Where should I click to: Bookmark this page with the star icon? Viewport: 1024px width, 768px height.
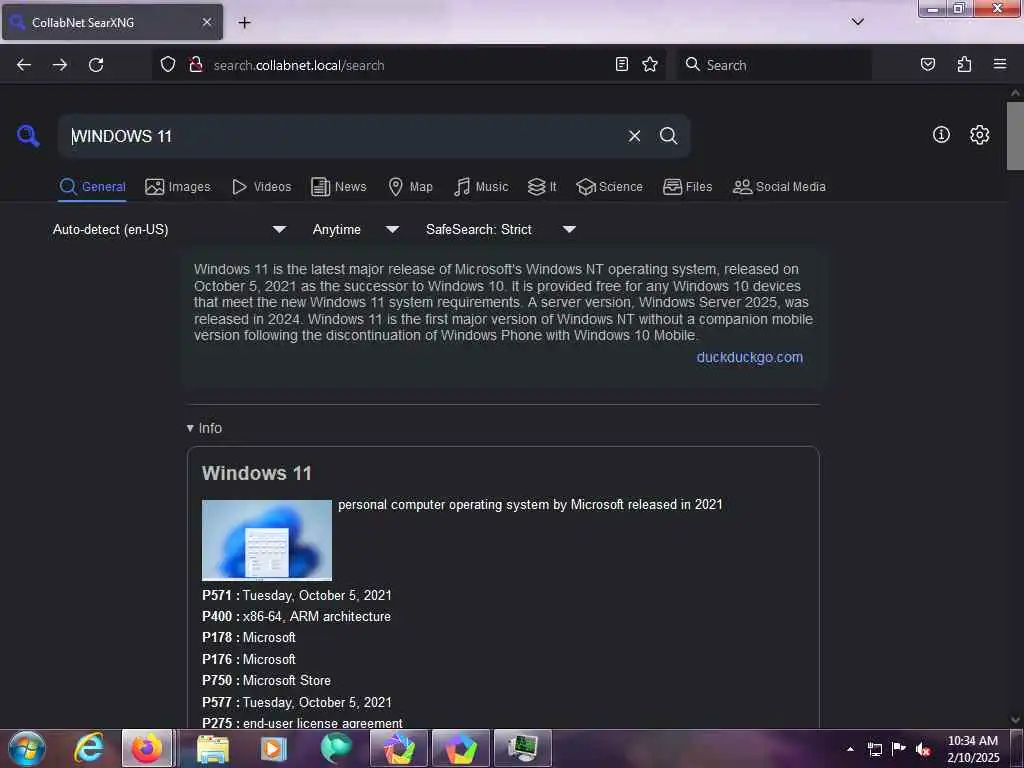650,64
